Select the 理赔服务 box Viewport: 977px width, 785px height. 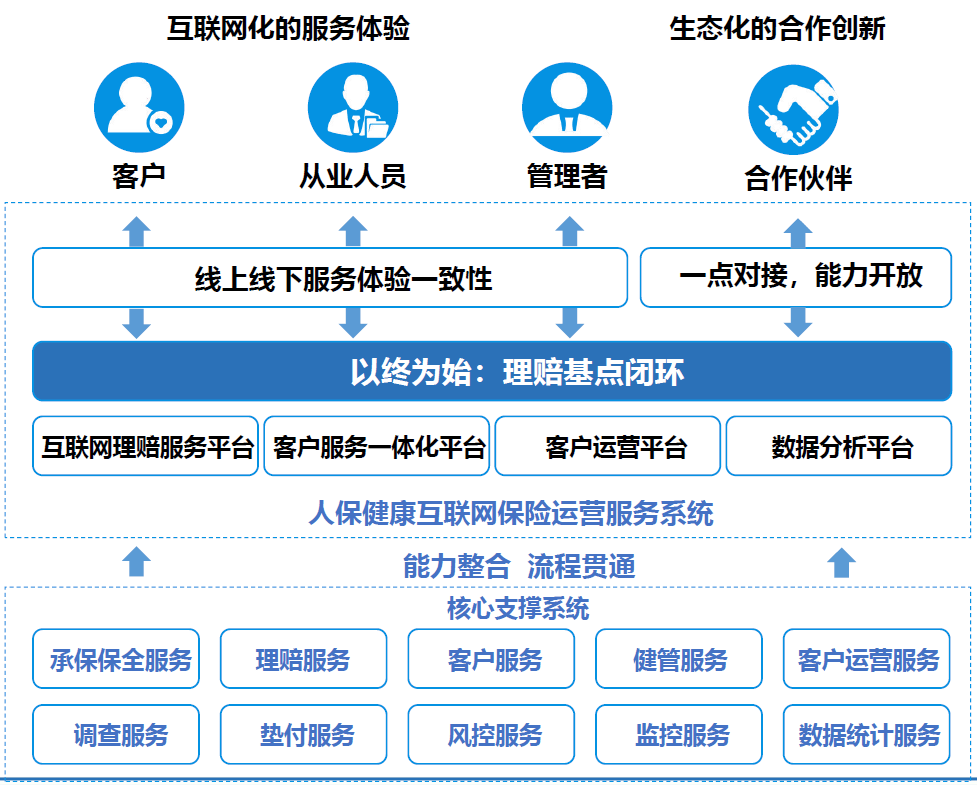tap(303, 658)
